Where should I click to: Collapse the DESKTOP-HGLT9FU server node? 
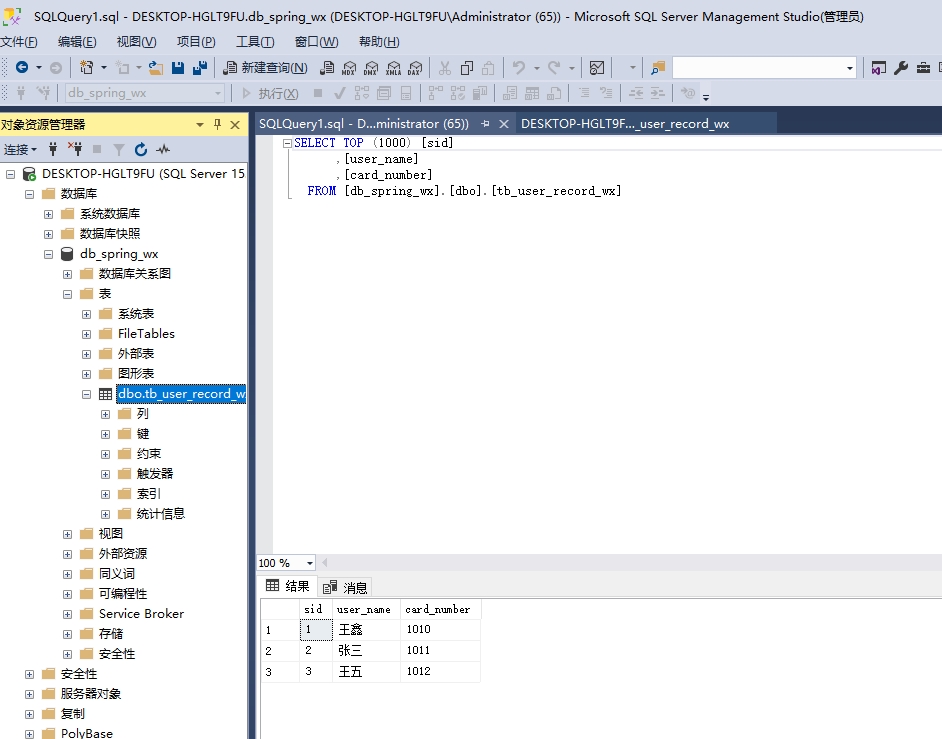coord(10,174)
